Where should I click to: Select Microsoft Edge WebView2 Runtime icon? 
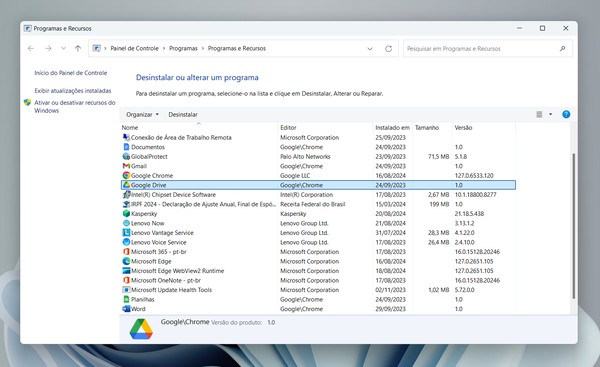pos(126,271)
